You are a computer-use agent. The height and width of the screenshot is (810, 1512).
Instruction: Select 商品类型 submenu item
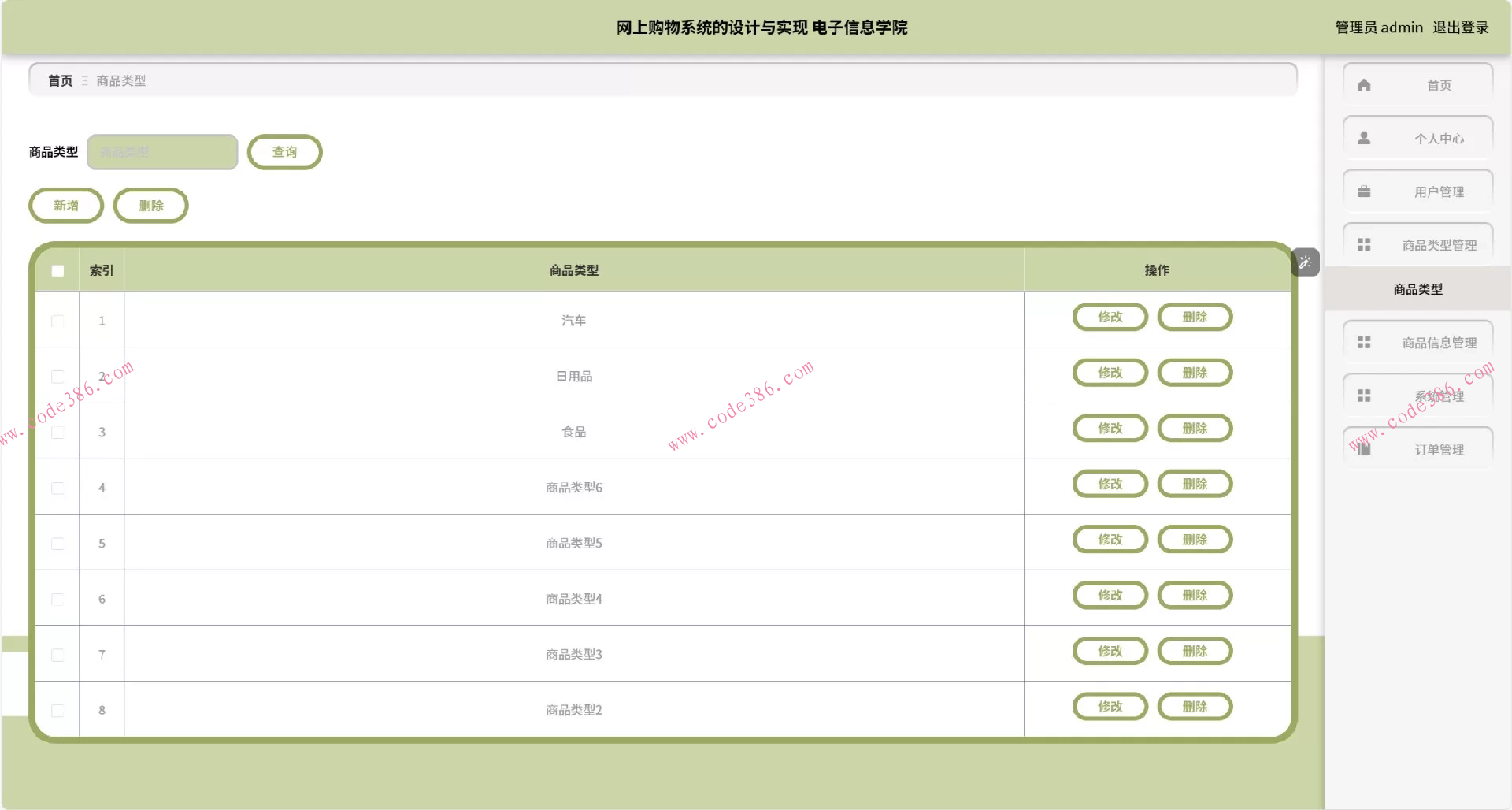[x=1417, y=289]
